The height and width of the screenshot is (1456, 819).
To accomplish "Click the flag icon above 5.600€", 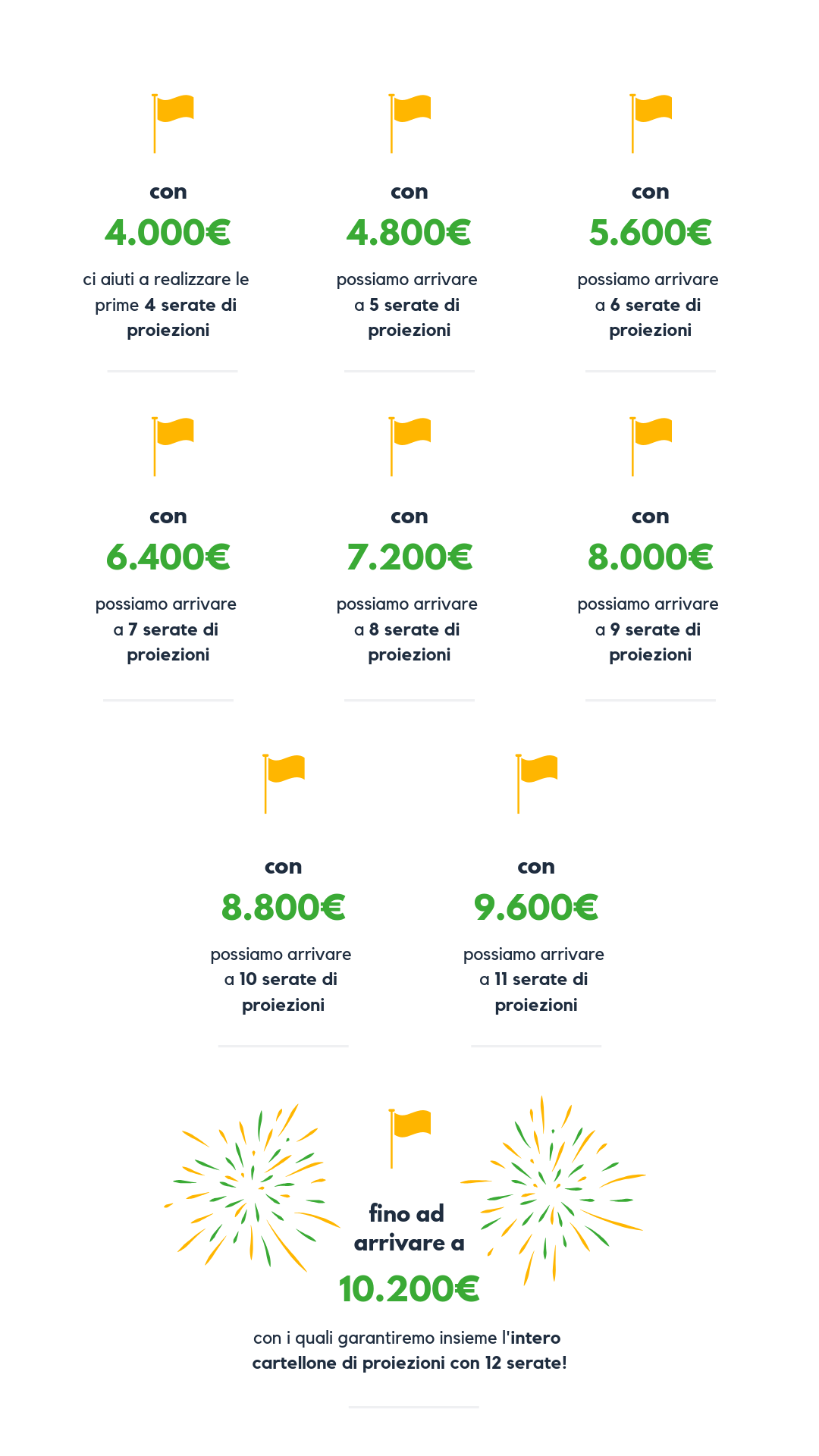I will point(651,124).
